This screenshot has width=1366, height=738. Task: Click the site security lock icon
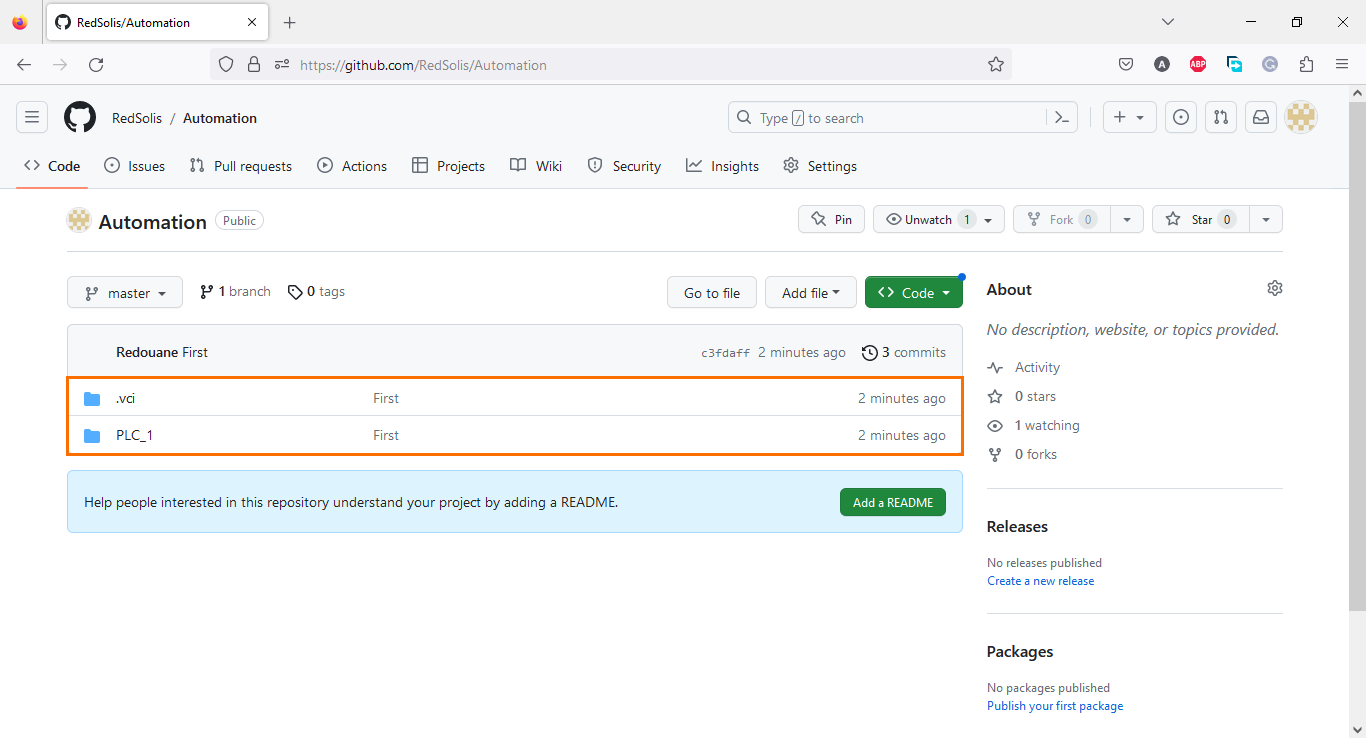tap(254, 64)
